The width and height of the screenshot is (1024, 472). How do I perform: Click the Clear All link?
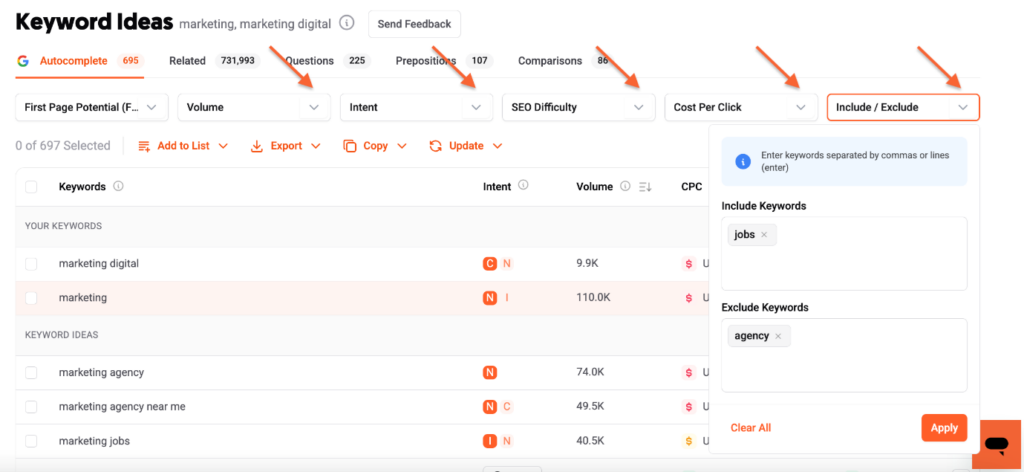point(750,428)
